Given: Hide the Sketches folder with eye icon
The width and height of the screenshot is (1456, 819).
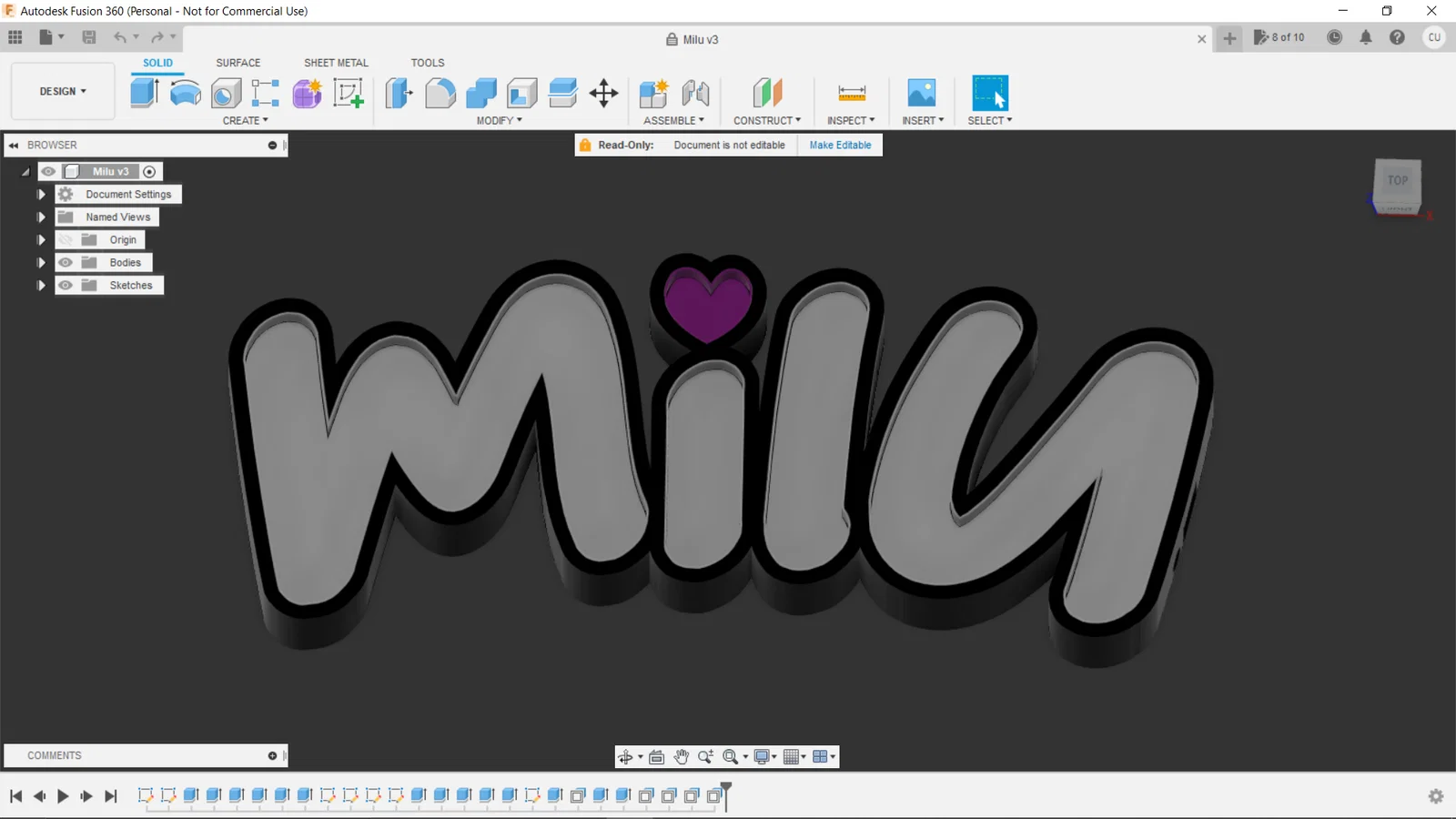Looking at the screenshot, I should [x=66, y=285].
